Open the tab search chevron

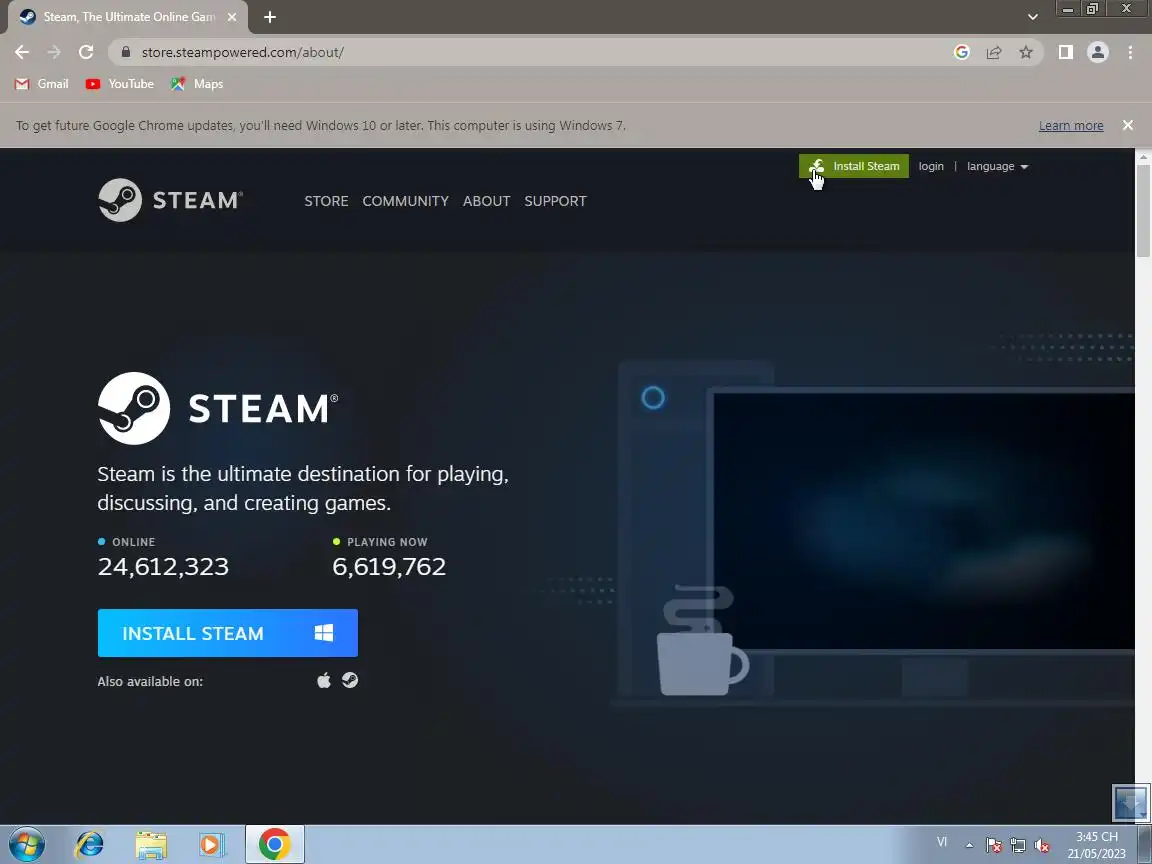[1033, 17]
